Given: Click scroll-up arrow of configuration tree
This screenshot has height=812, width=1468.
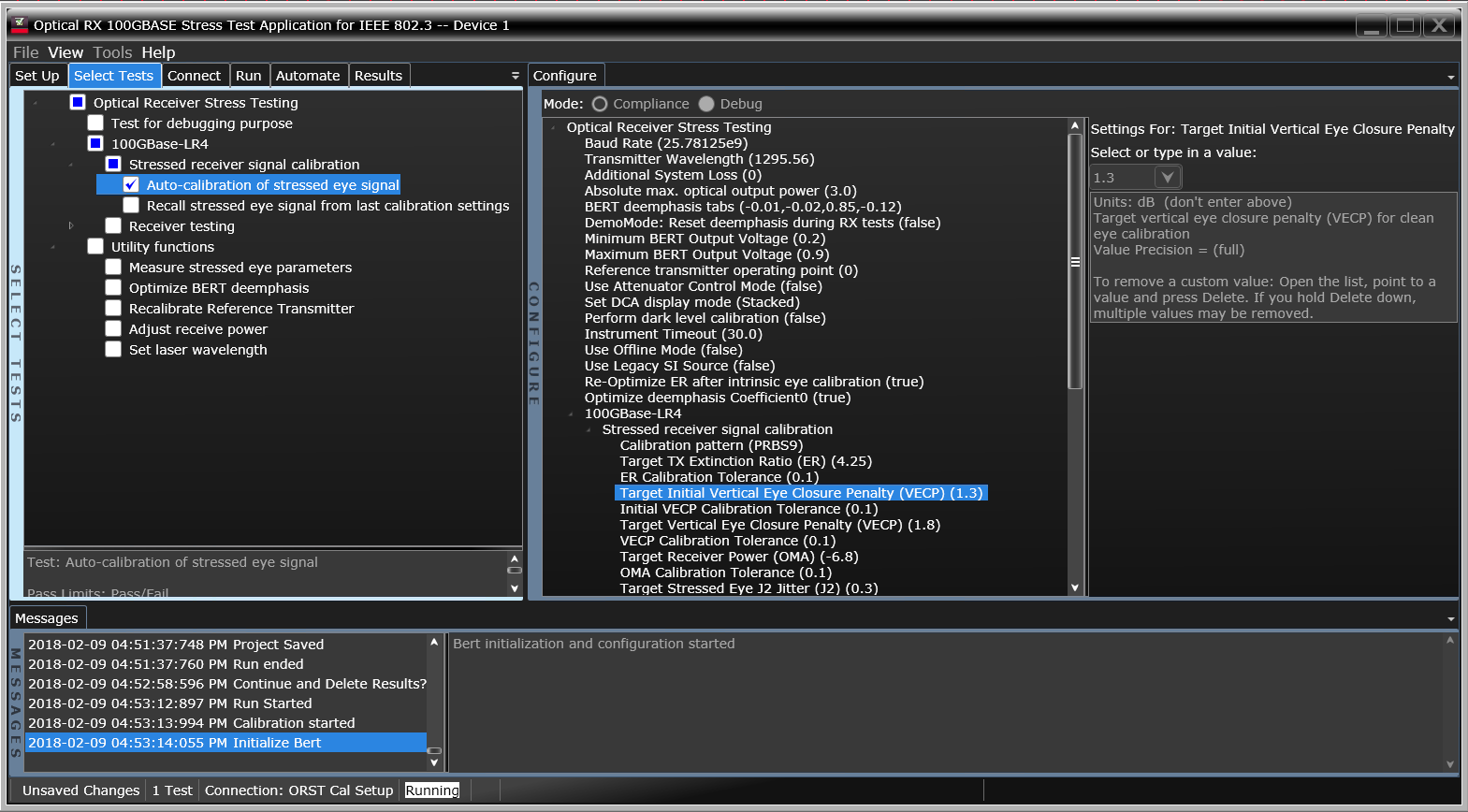Looking at the screenshot, I should click(1075, 125).
